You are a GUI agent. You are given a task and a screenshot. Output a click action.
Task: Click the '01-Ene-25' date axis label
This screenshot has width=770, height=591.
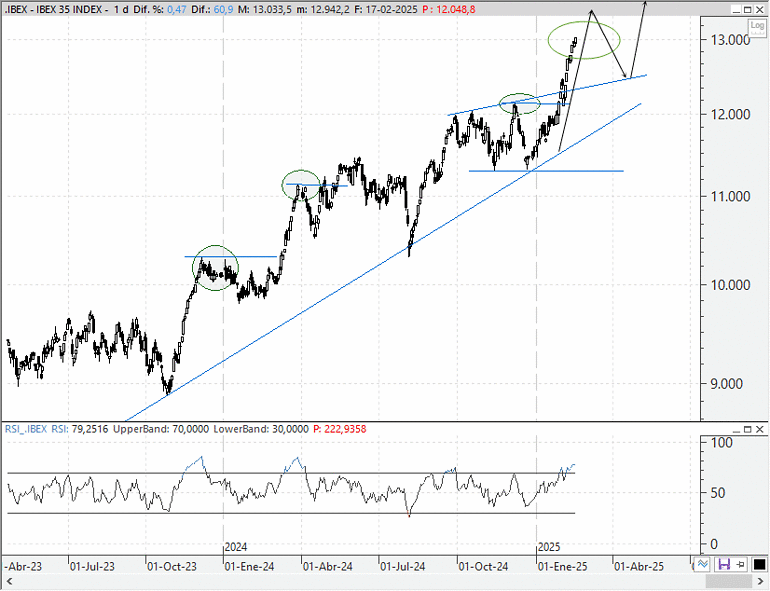[563, 566]
